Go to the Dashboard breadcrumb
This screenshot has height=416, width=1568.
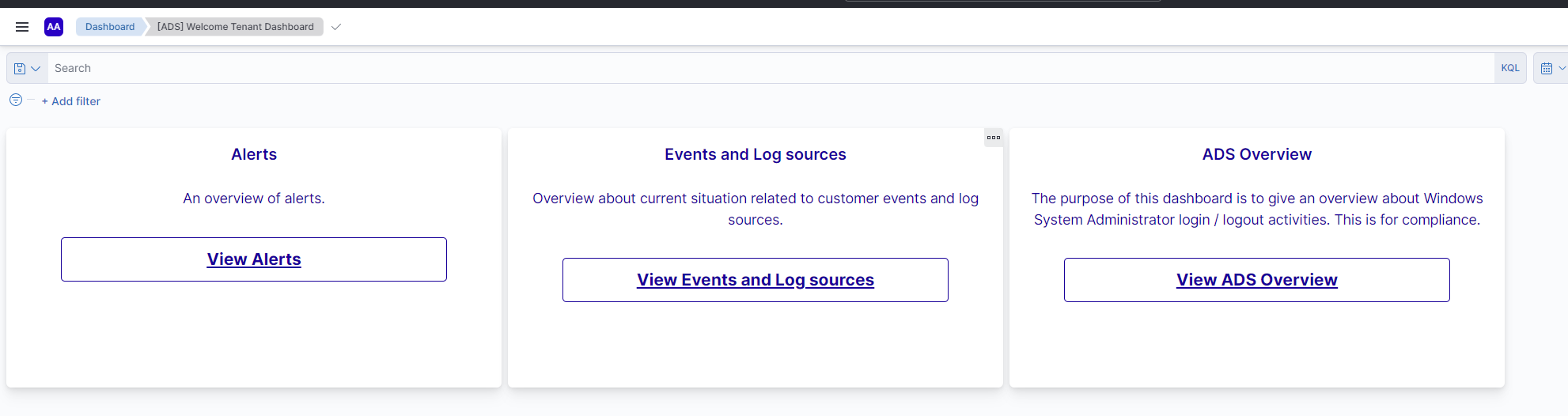(110, 27)
